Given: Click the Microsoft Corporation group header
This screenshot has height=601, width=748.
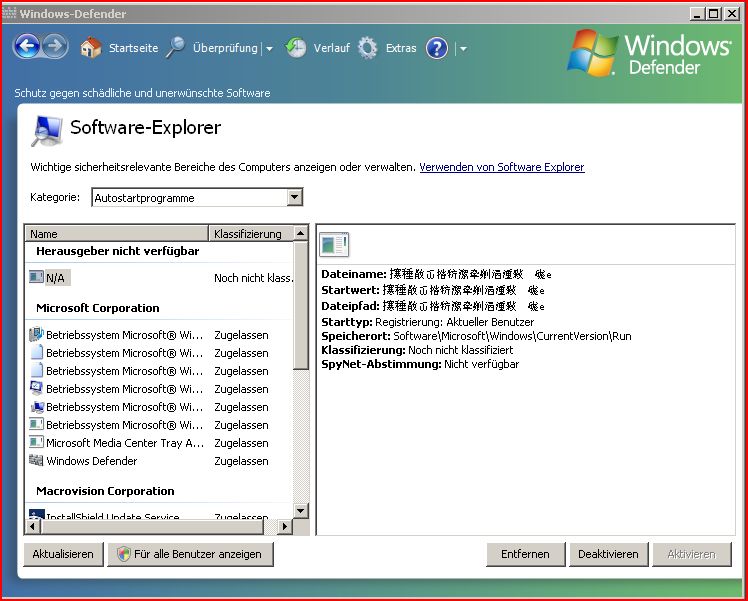Looking at the screenshot, I should point(98,308).
